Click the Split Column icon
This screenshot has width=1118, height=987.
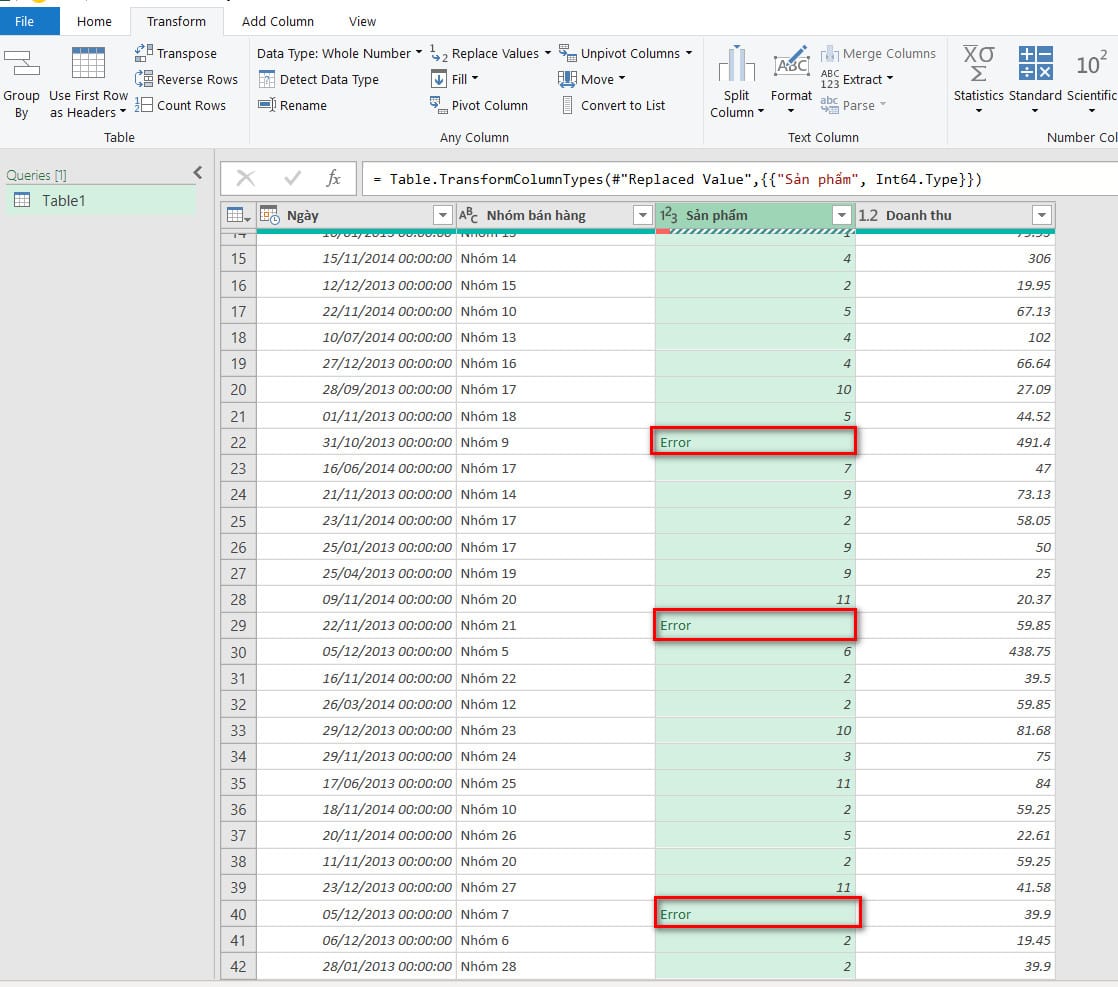click(737, 64)
